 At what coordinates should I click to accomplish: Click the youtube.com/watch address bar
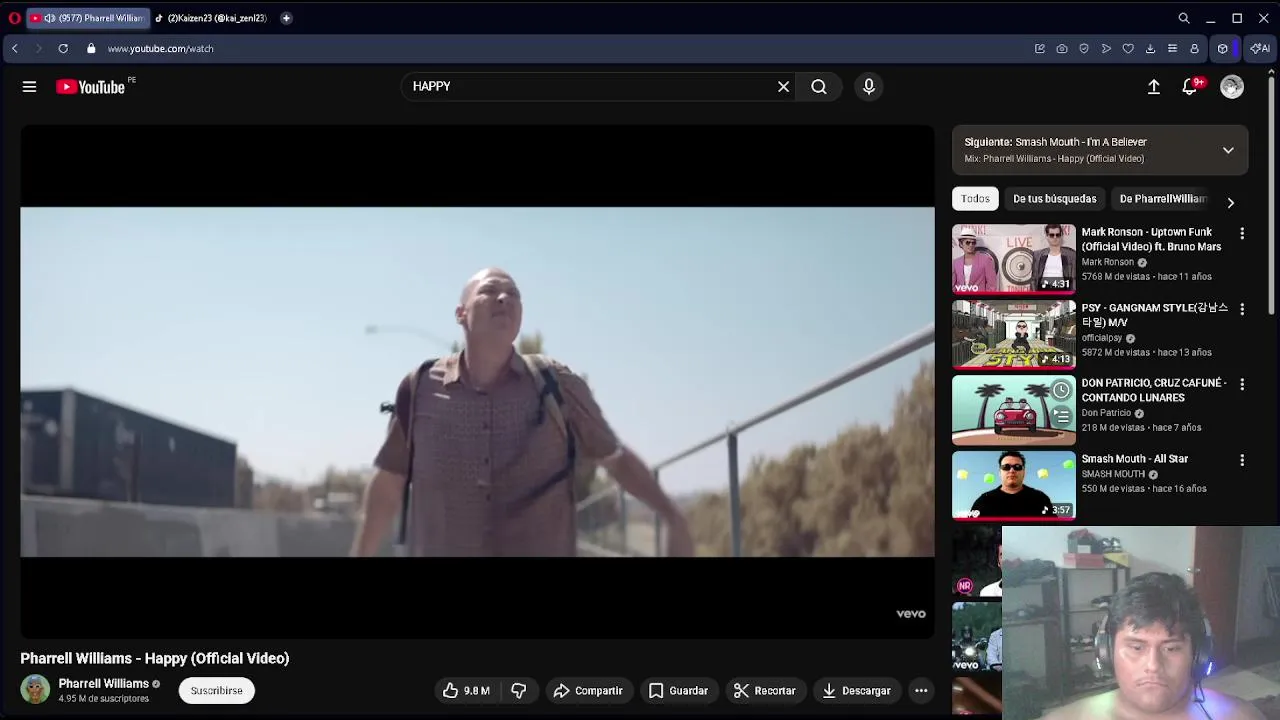tap(160, 48)
